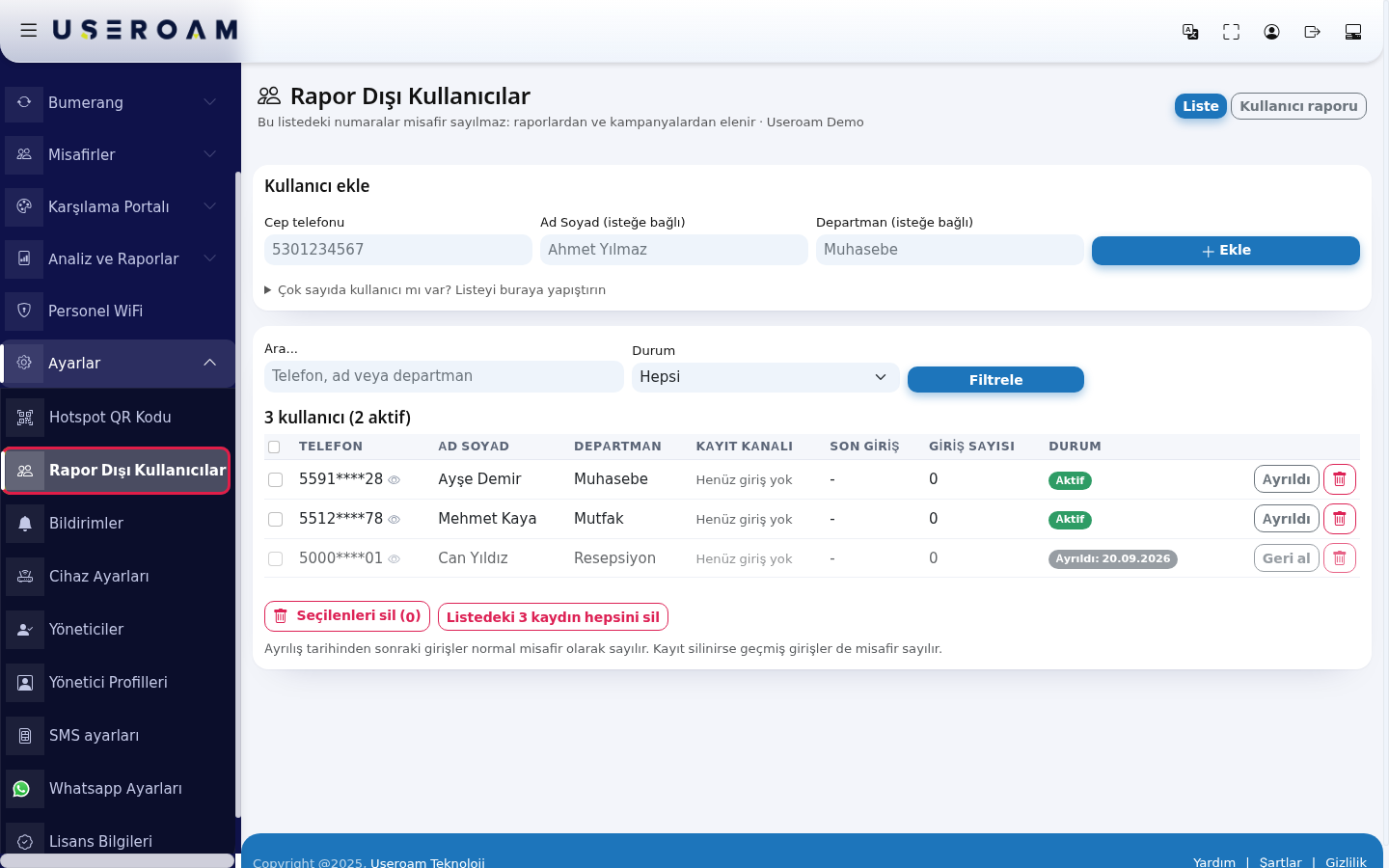The width and height of the screenshot is (1389, 868).
Task: Expand the Analiz ve Raporlar menu chevron
Action: point(210,258)
